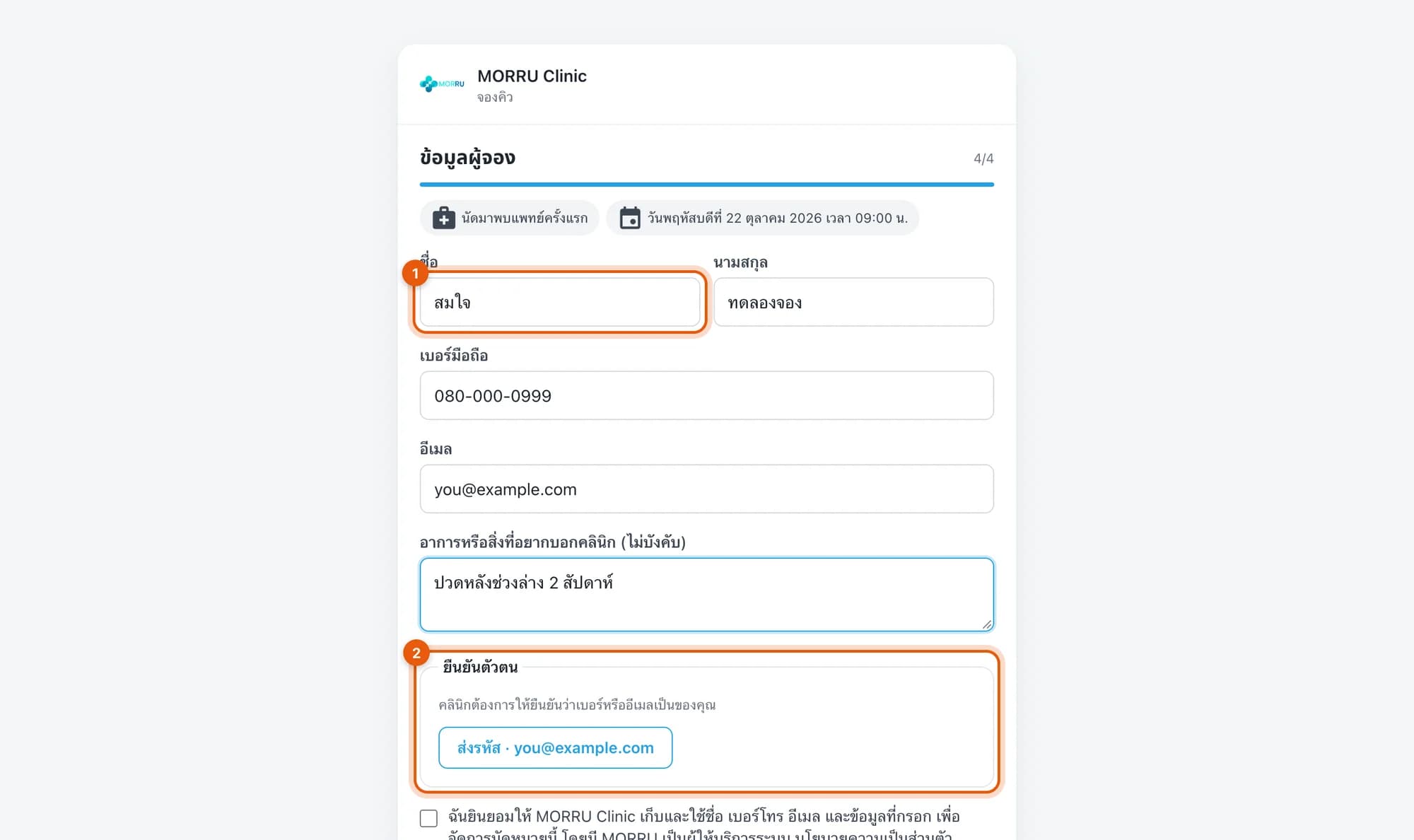Click the ยืนยันตัวตน section legend

(480, 667)
